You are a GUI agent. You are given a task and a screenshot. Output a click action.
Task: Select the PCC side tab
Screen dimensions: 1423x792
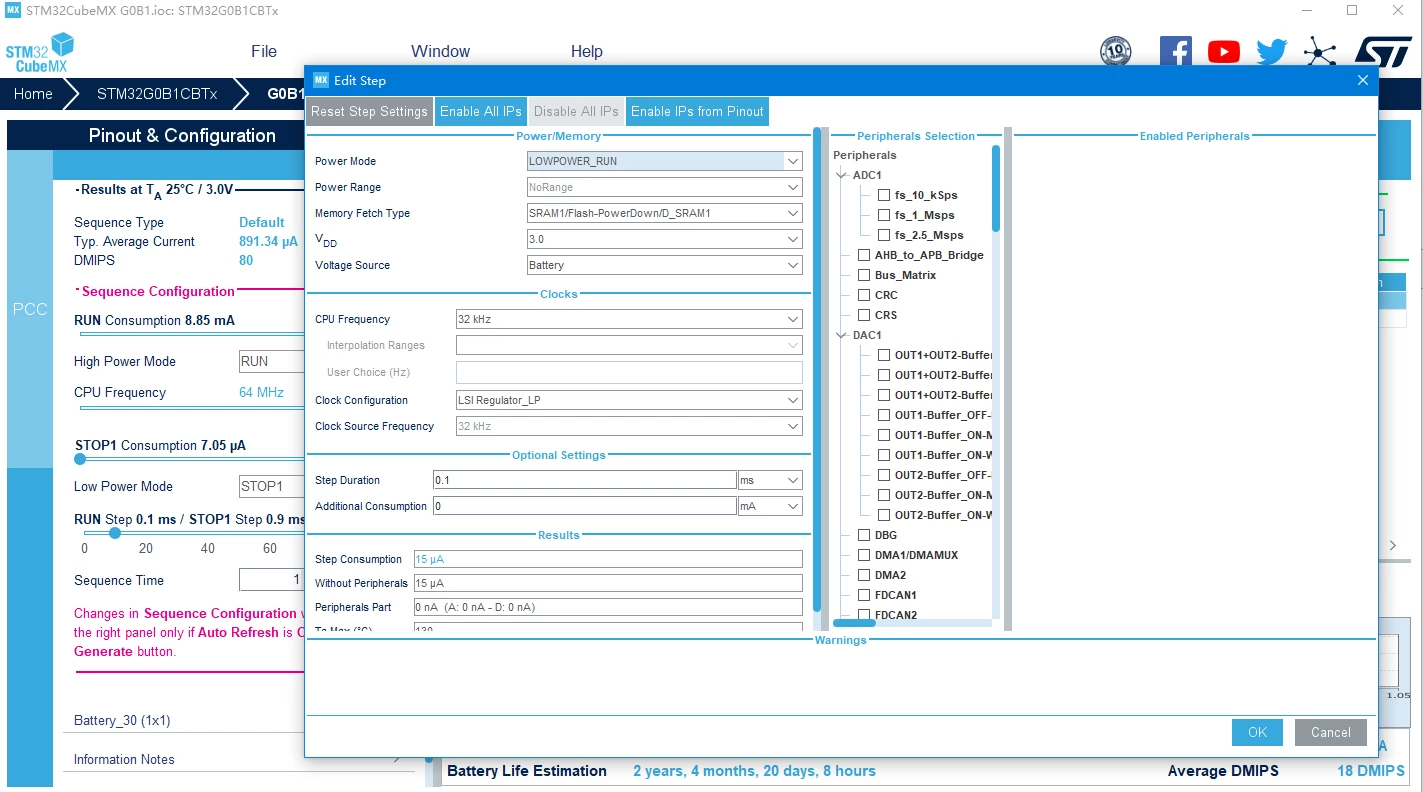click(29, 309)
